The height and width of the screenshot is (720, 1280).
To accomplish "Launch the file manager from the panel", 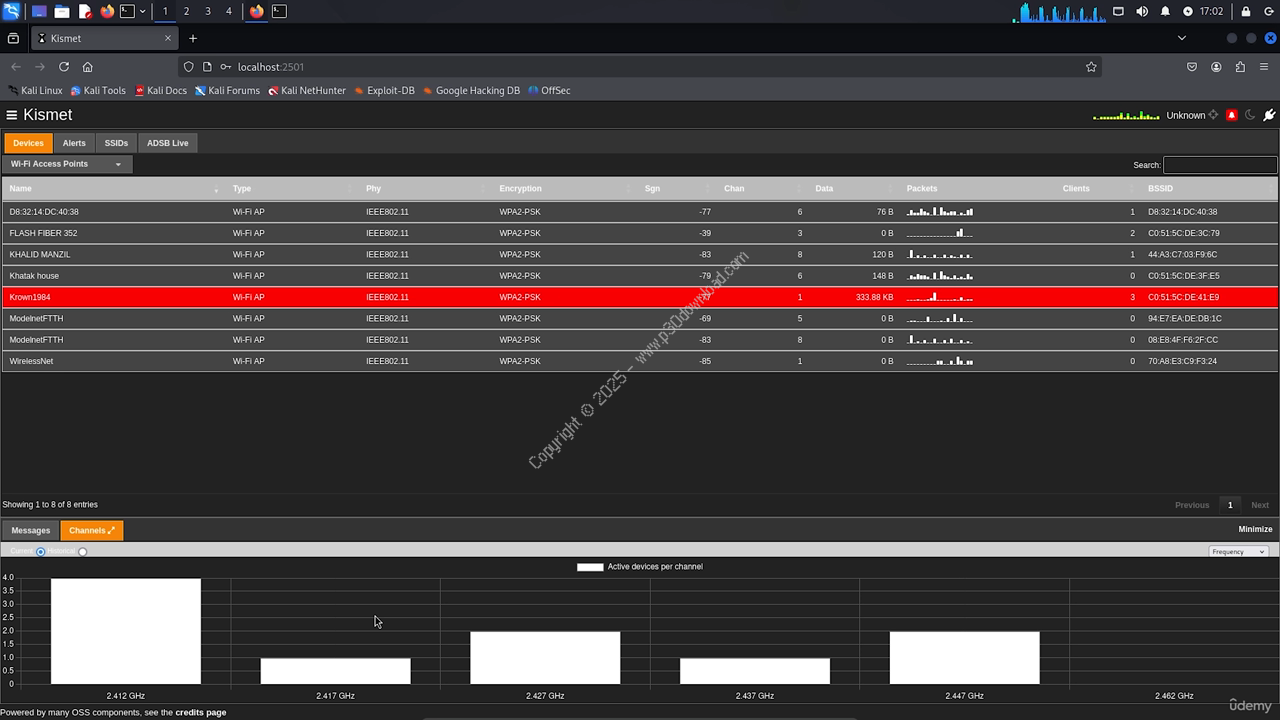I will (62, 11).
